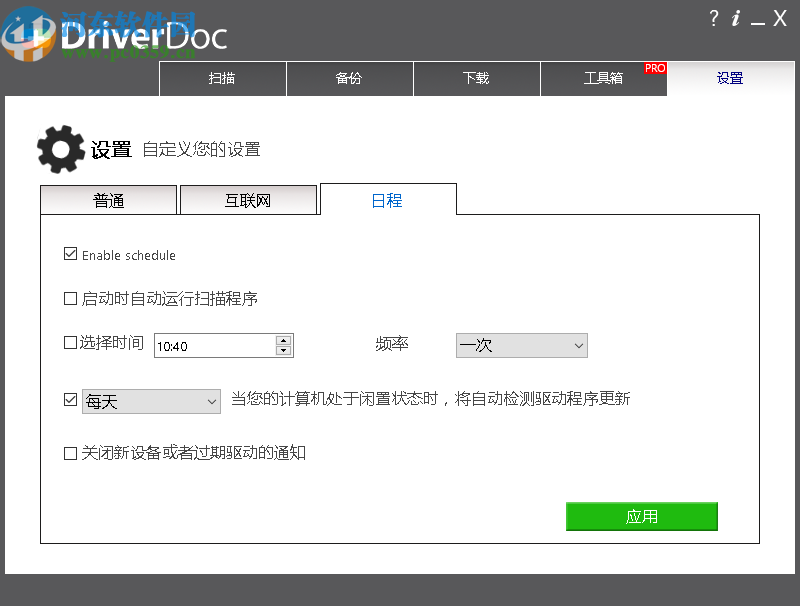Enable 启动时自动运行扫描程序
Screen dimensions: 800x606
point(70,298)
